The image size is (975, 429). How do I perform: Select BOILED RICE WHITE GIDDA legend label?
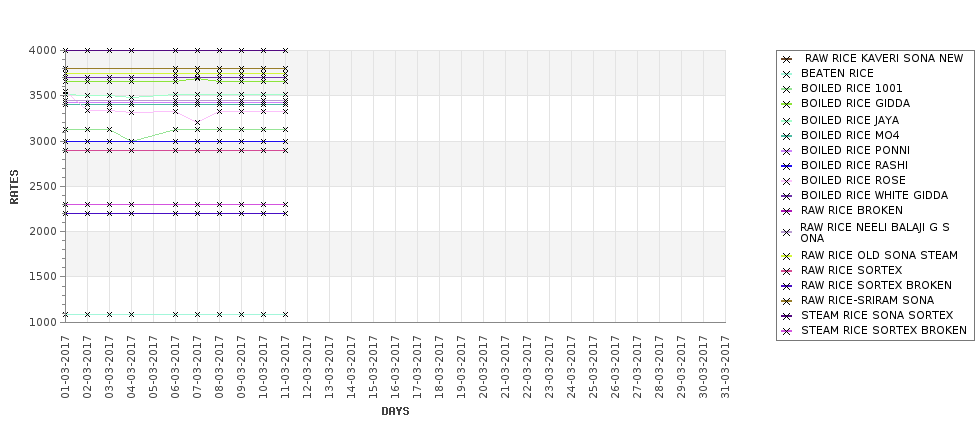click(874, 195)
